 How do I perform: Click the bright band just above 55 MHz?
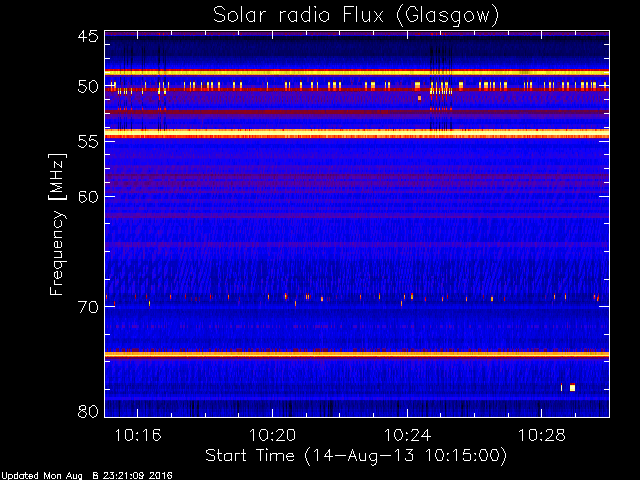(357, 133)
